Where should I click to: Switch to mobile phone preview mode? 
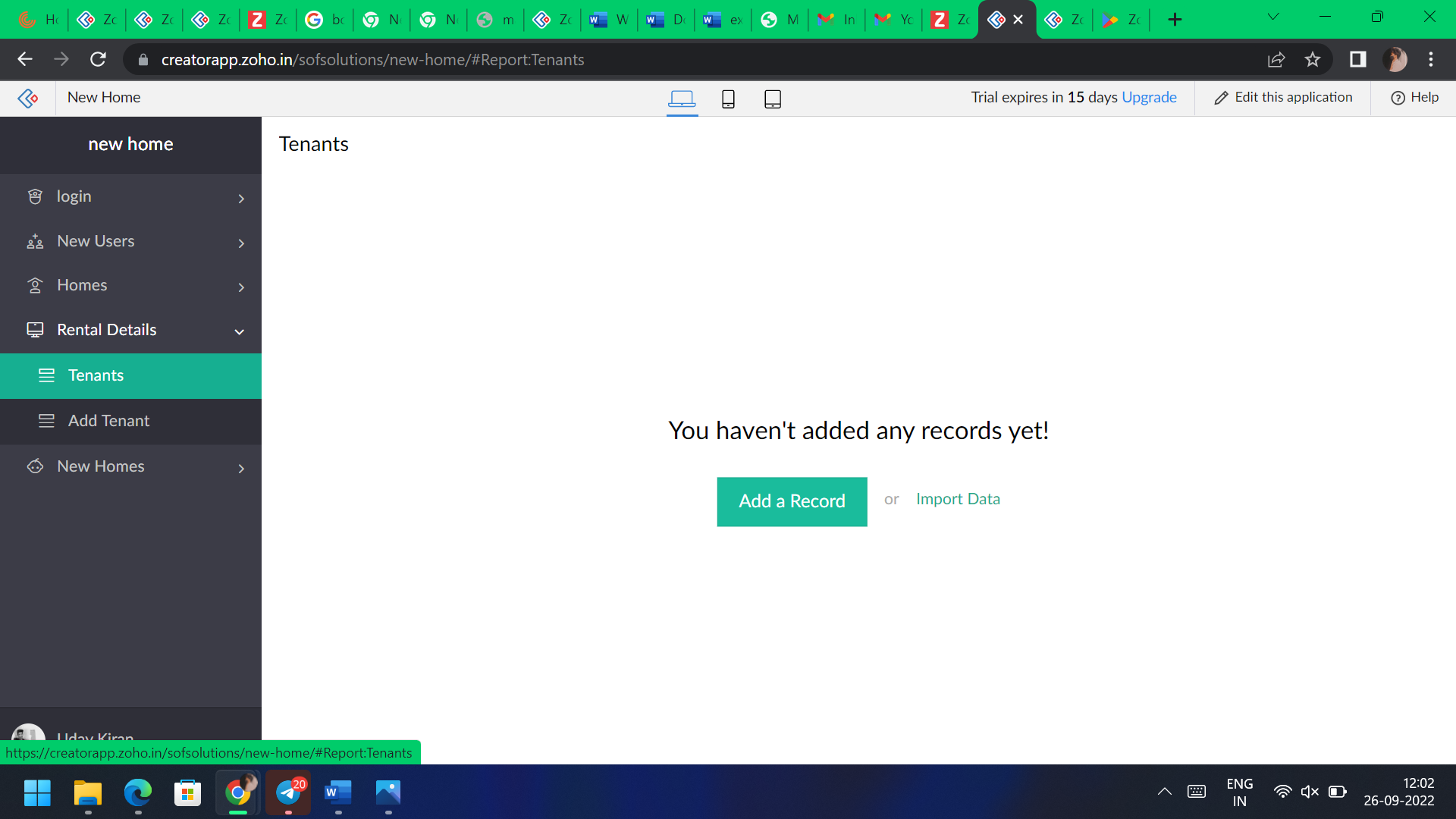[x=728, y=99]
